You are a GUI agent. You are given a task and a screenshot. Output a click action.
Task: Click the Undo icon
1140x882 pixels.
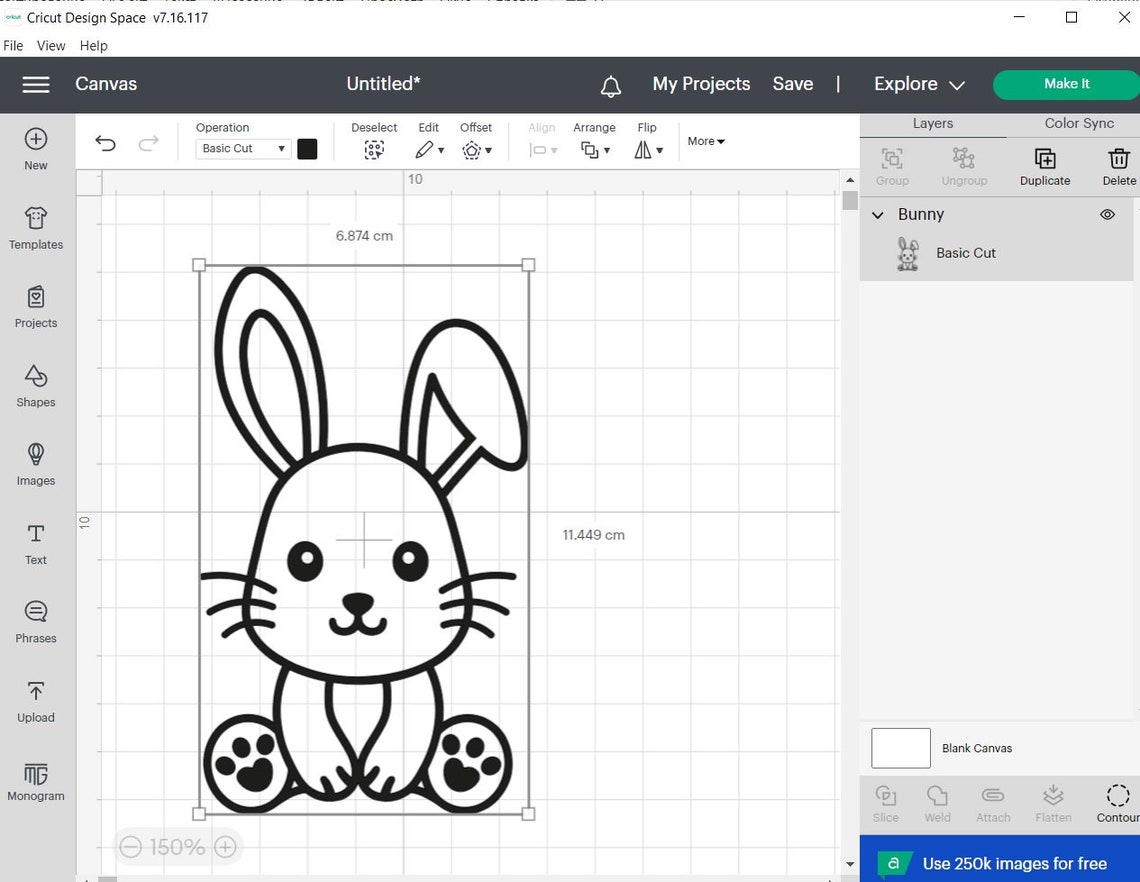point(105,143)
